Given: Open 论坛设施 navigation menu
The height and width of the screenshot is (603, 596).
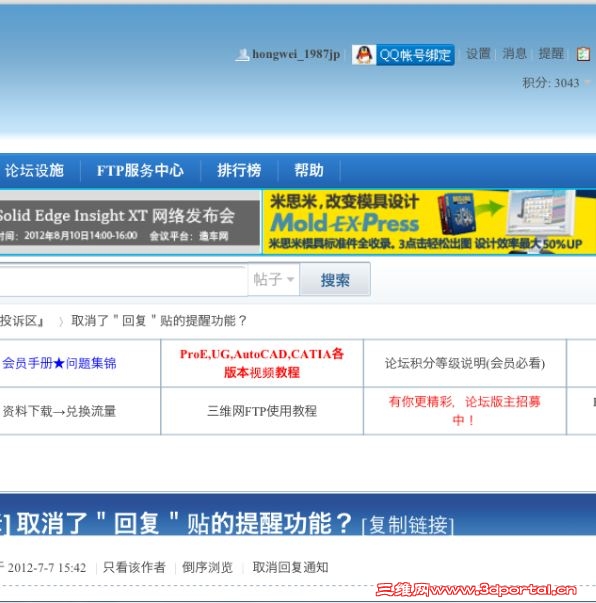Looking at the screenshot, I should pyautogui.click(x=34, y=170).
